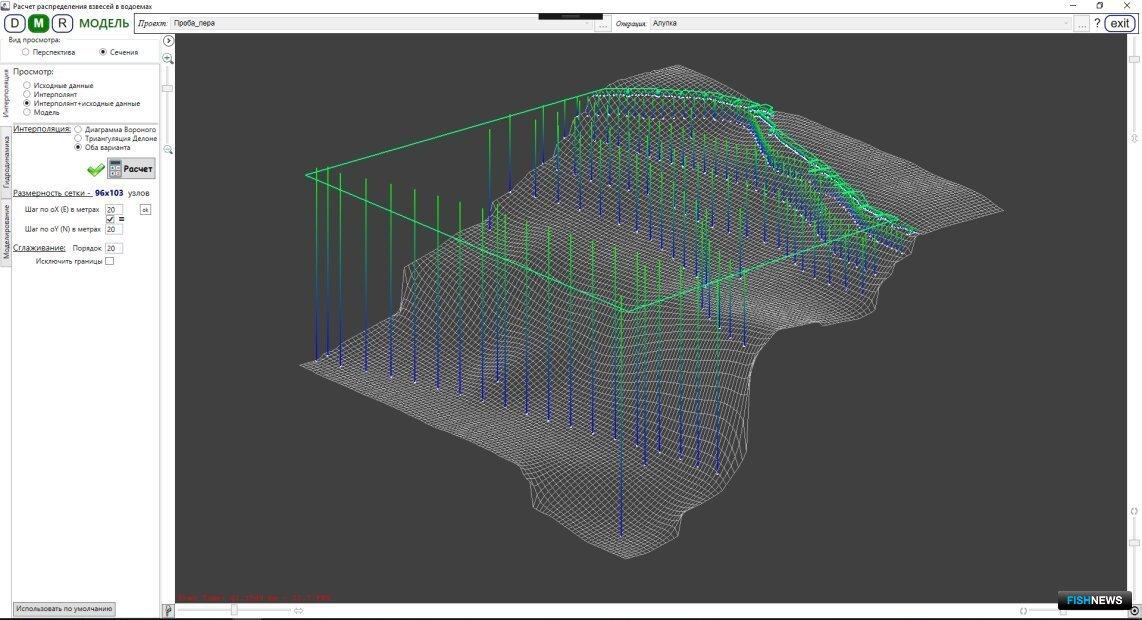
Task: Click the small ok button
Action: point(145,210)
